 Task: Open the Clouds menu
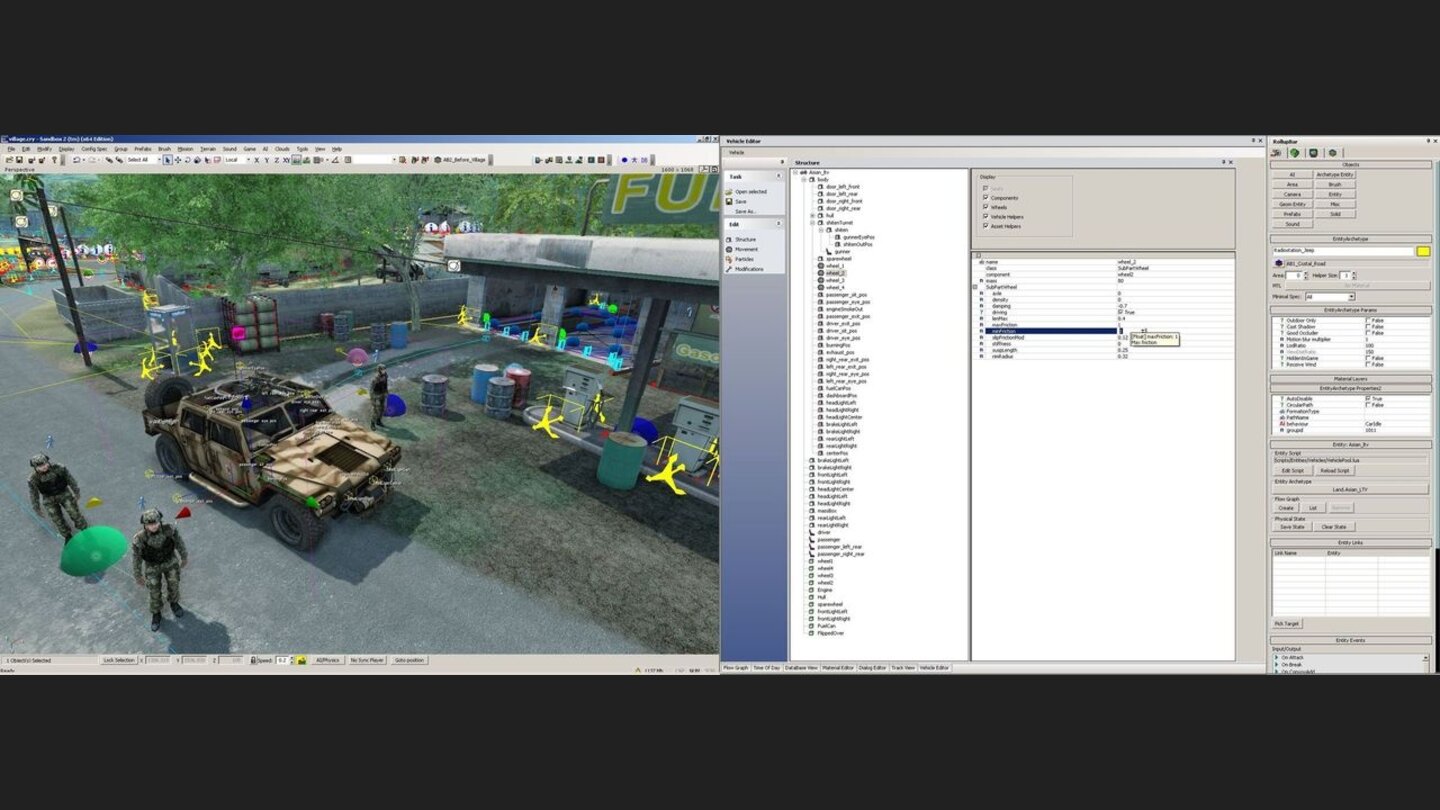pos(282,149)
